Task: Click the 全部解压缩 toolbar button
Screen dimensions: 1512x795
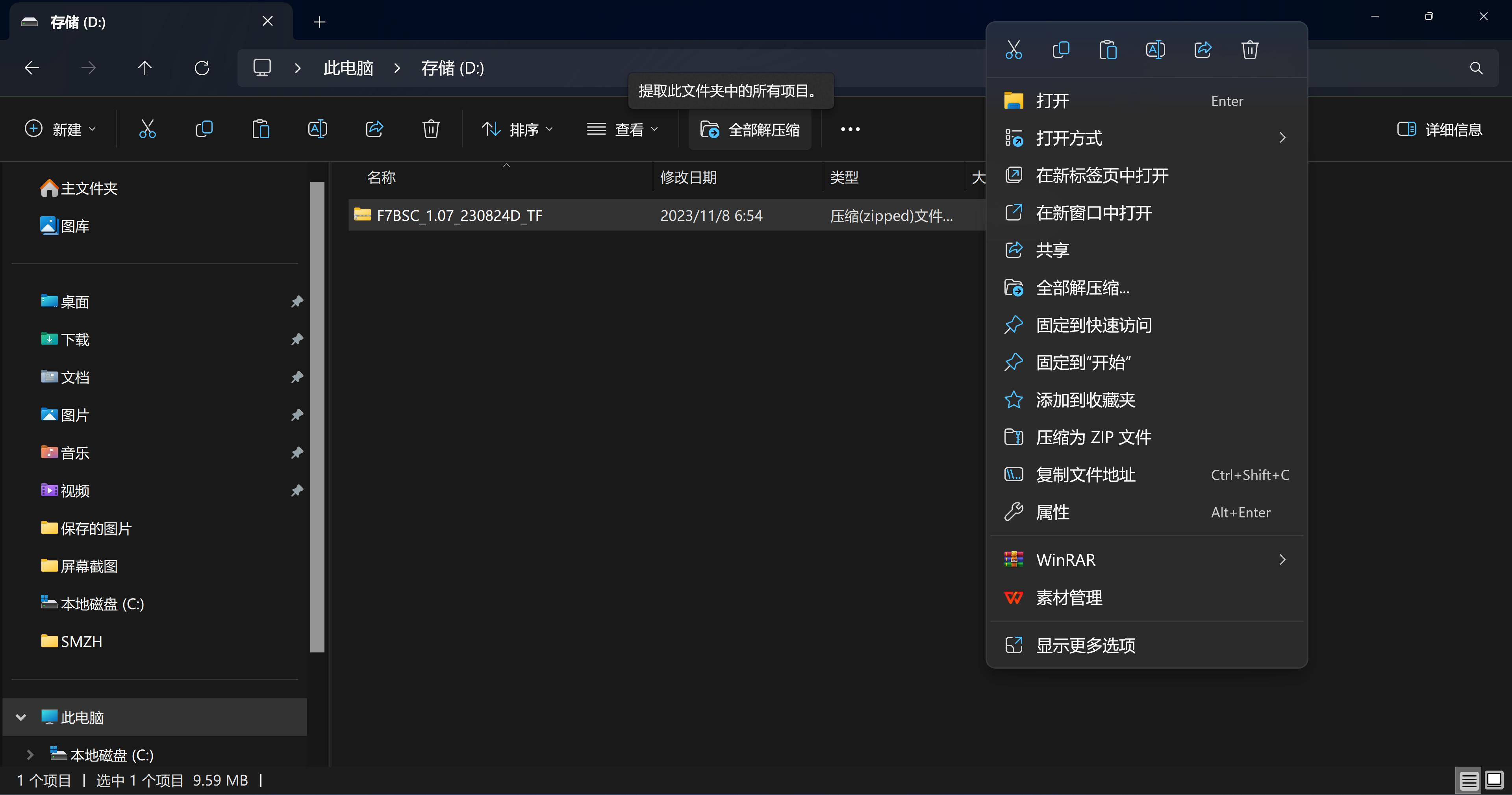Action: (750, 129)
